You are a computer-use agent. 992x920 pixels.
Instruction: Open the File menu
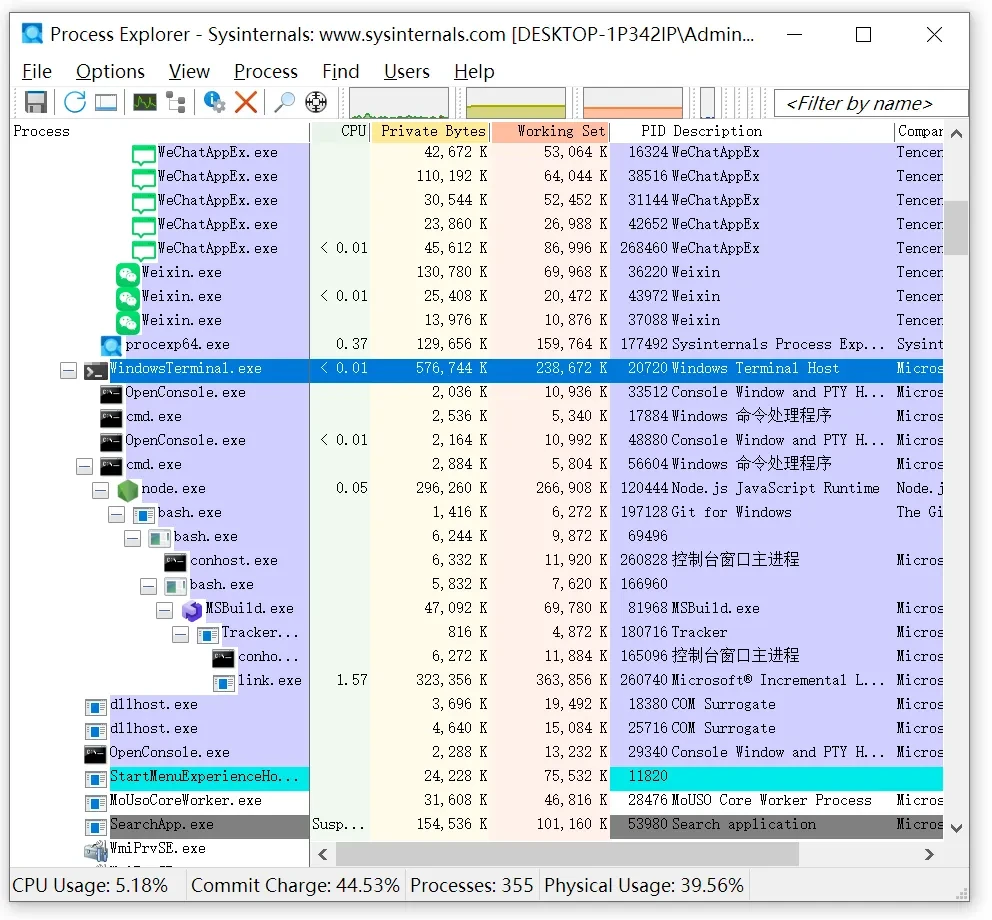37,71
